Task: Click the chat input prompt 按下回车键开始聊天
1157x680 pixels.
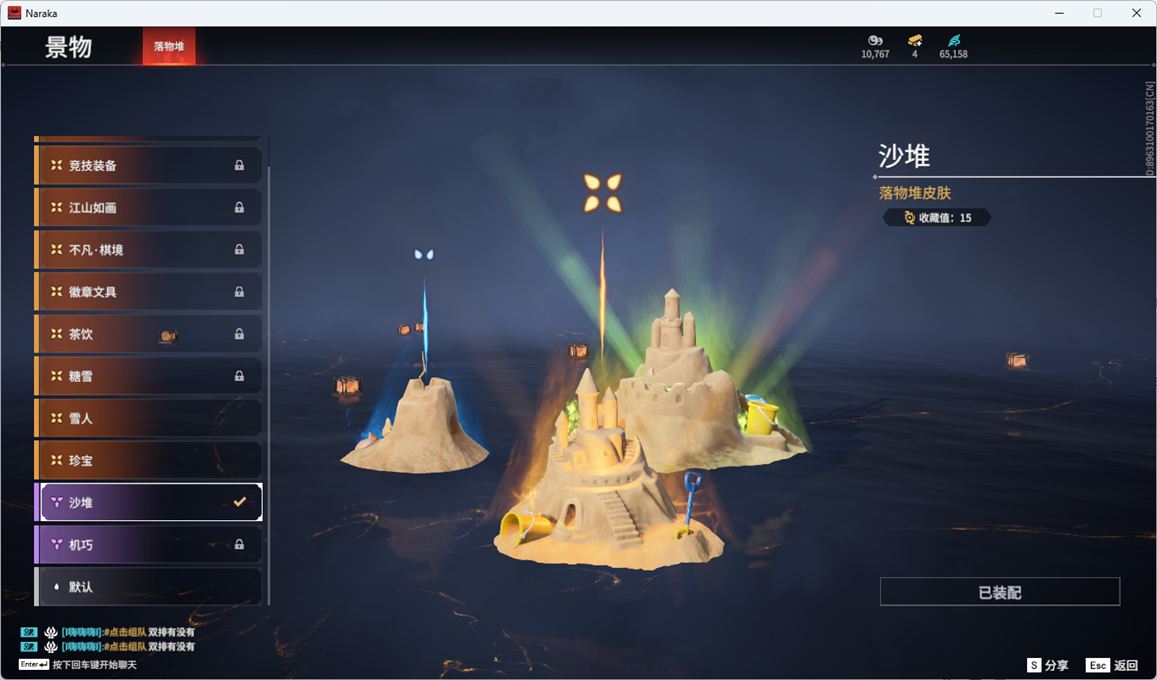Action: coord(94,665)
